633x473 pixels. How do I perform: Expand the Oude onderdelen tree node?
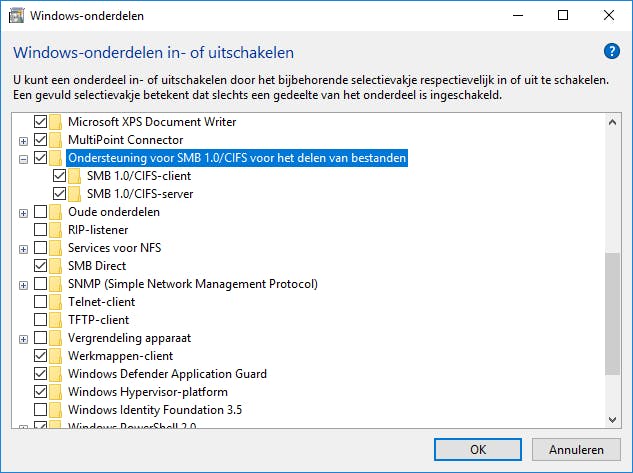tap(23, 212)
